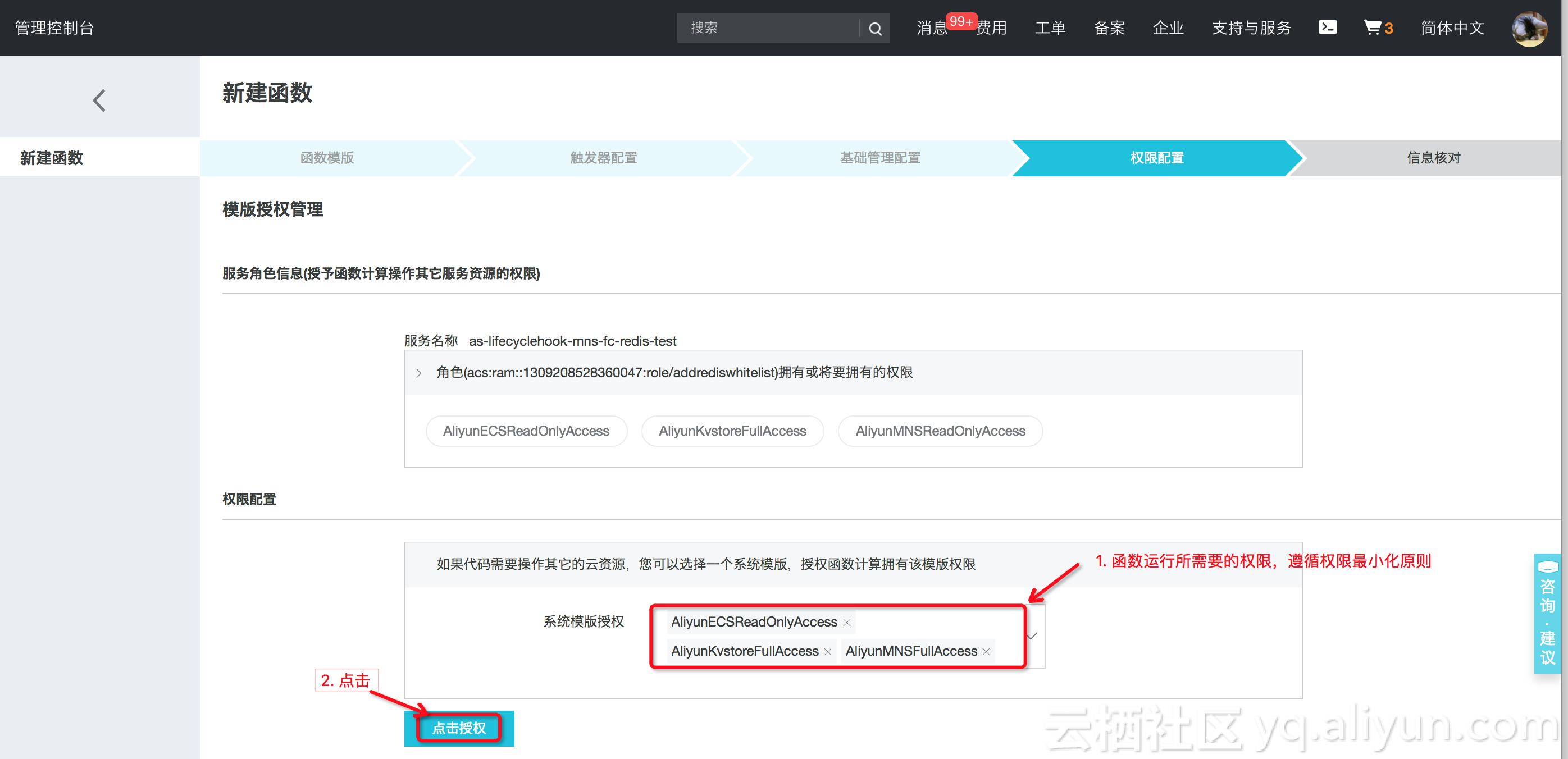Remove AliyunECSReadOnlyAccess tag from selection

point(847,622)
